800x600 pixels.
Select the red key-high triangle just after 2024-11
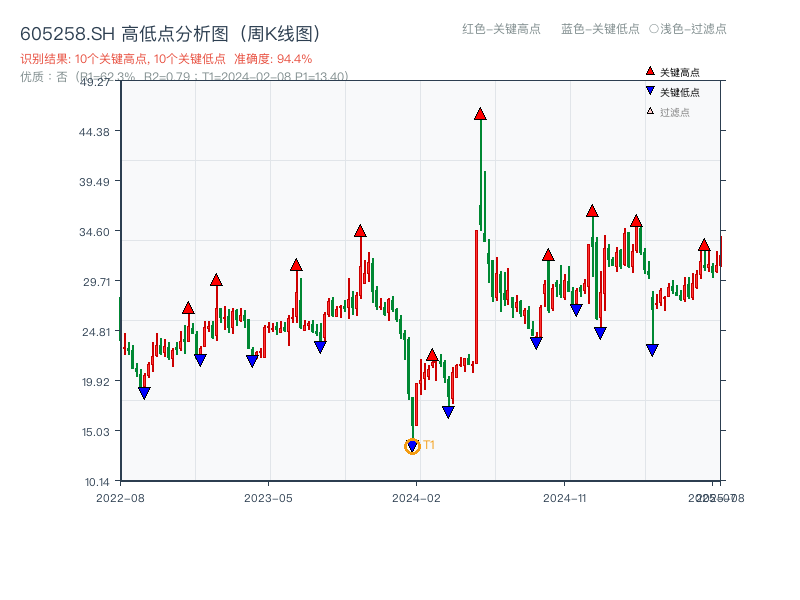click(x=592, y=211)
